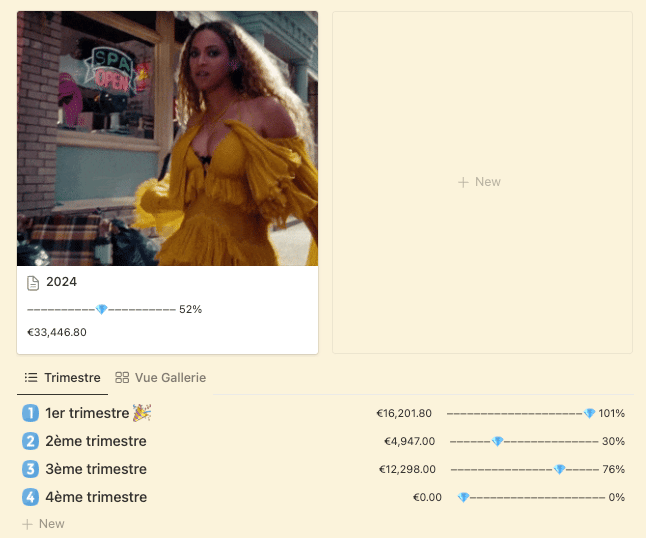Open the 2024 gallery card cover image
This screenshot has width=646, height=538.
(x=167, y=138)
